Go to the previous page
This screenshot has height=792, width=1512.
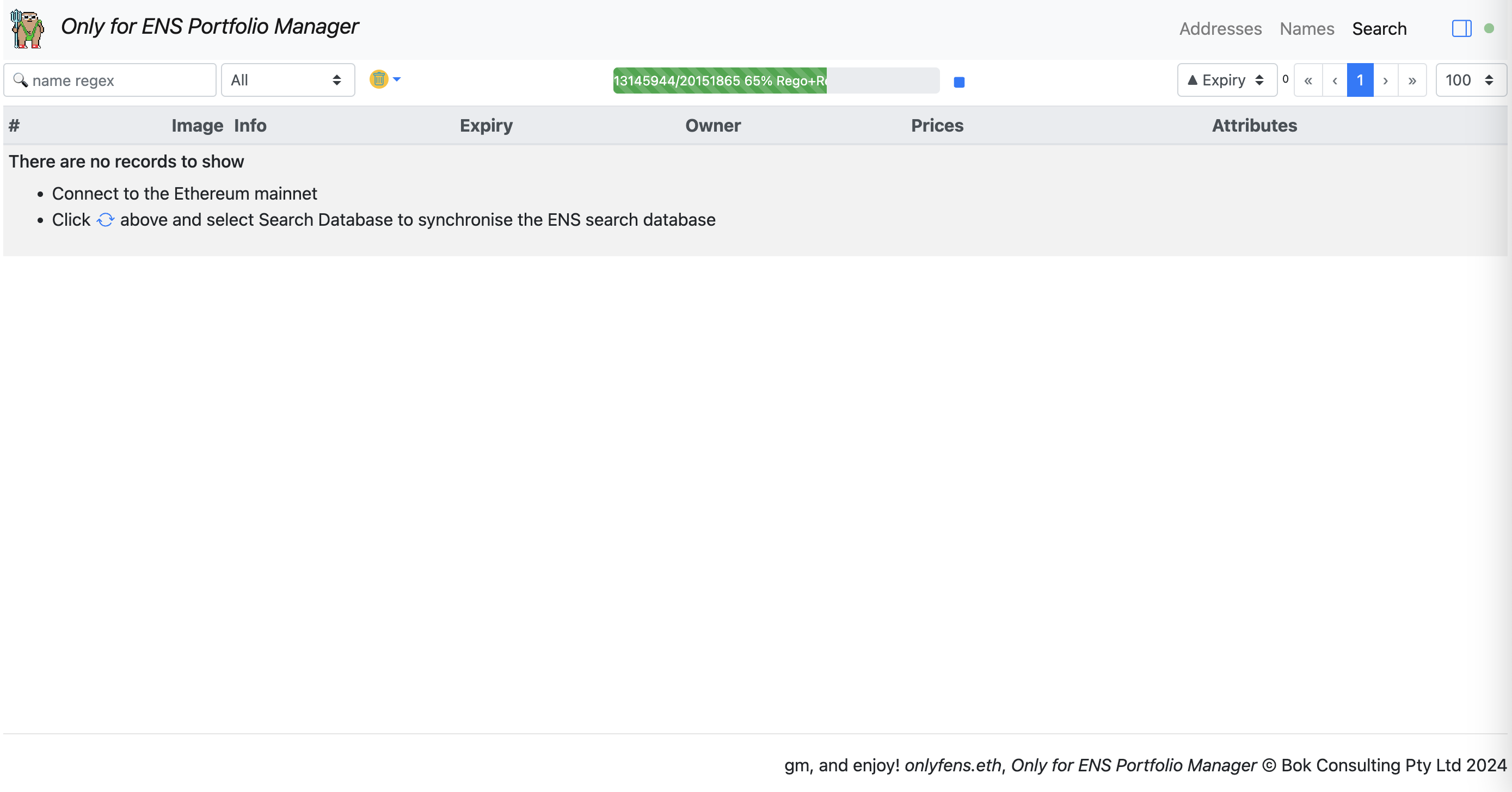tap(1335, 81)
